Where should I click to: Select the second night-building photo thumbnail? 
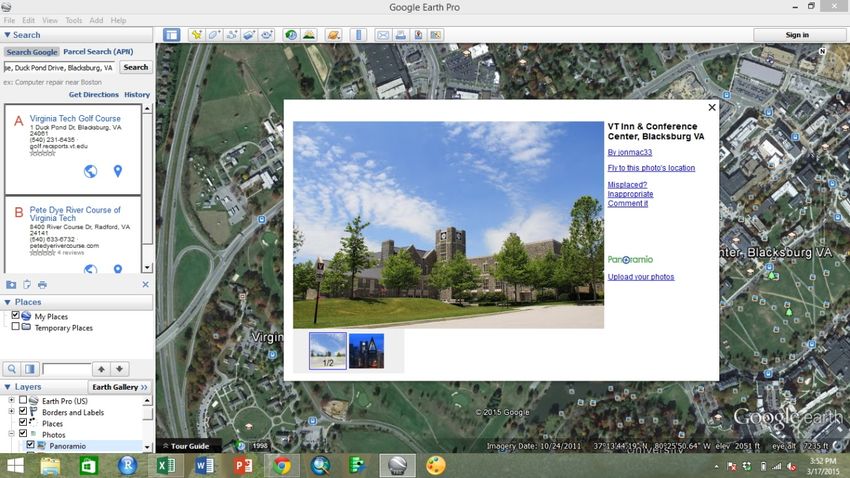[366, 351]
